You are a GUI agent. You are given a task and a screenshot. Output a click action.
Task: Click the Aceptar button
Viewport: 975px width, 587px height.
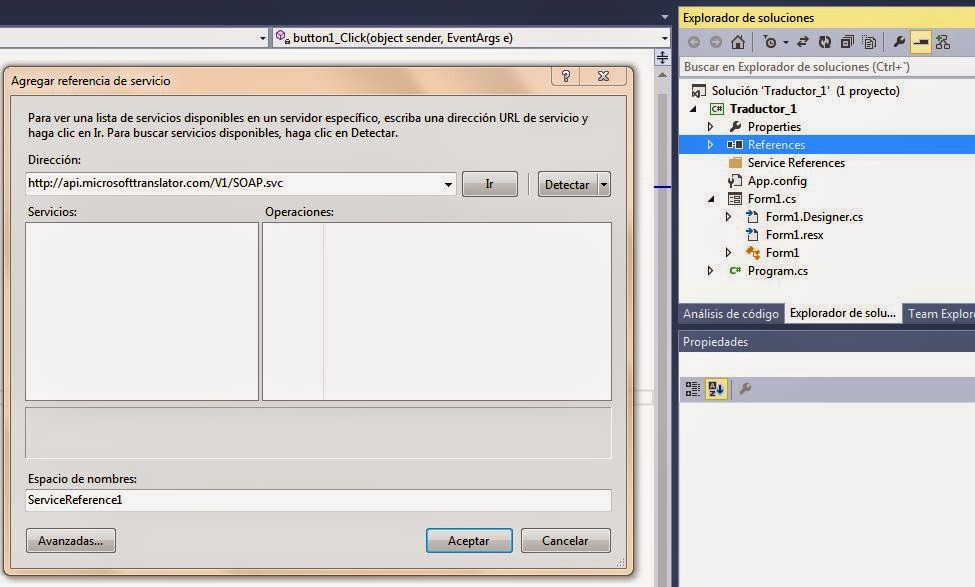point(469,540)
